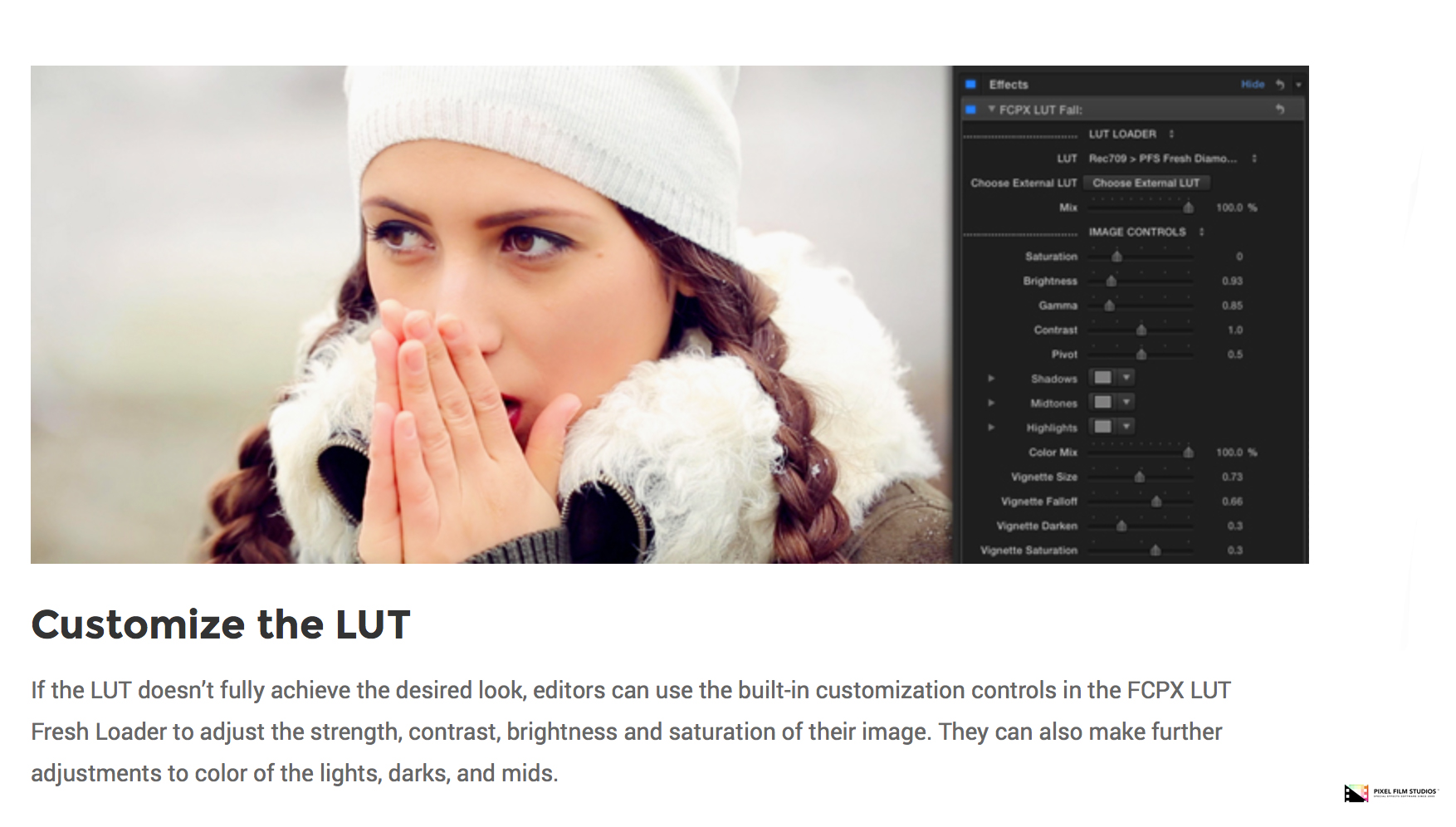Click the Gamma value 0.85

1232,306
